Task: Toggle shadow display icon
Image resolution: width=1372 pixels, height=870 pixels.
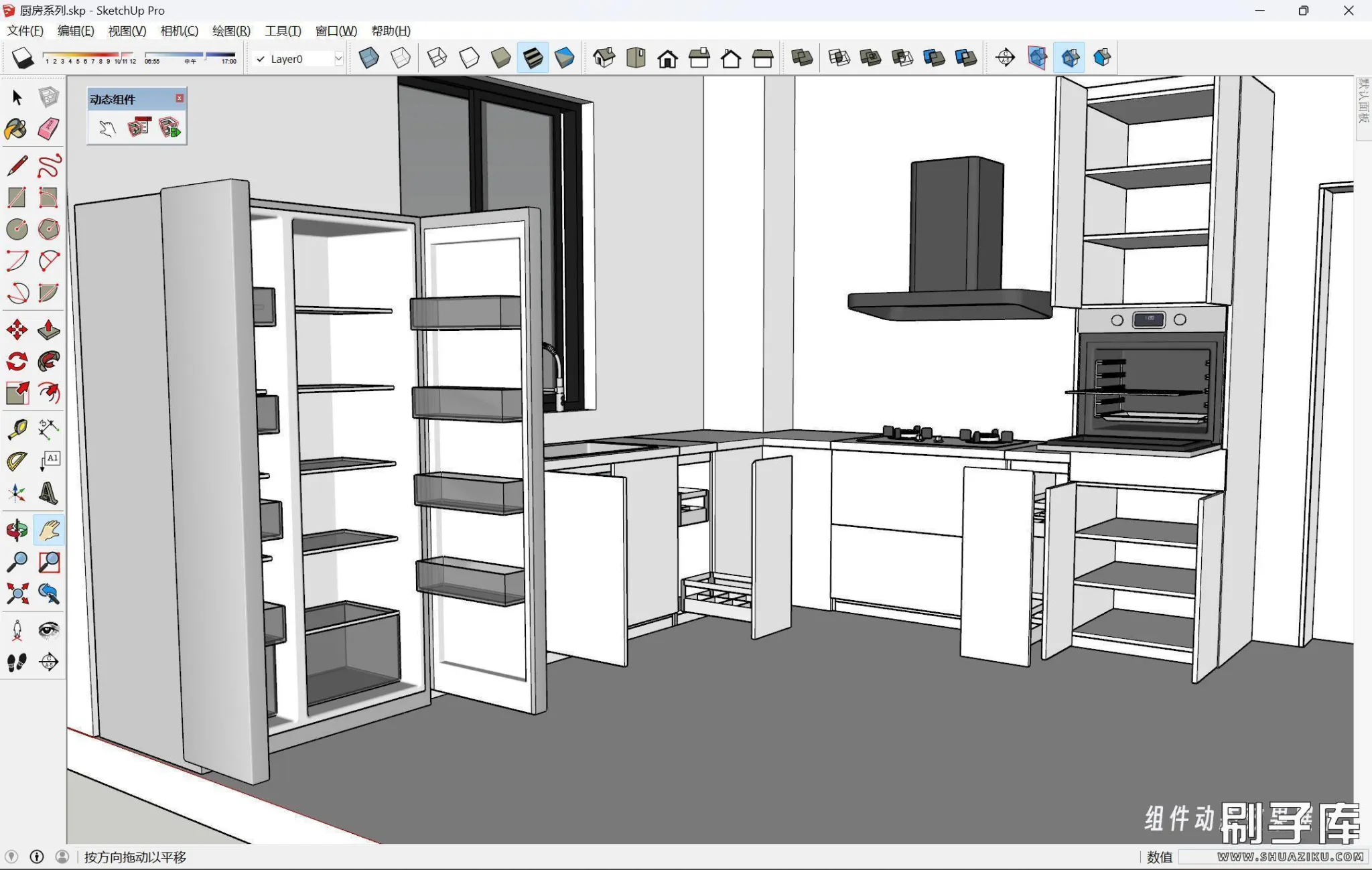Action: (x=23, y=58)
